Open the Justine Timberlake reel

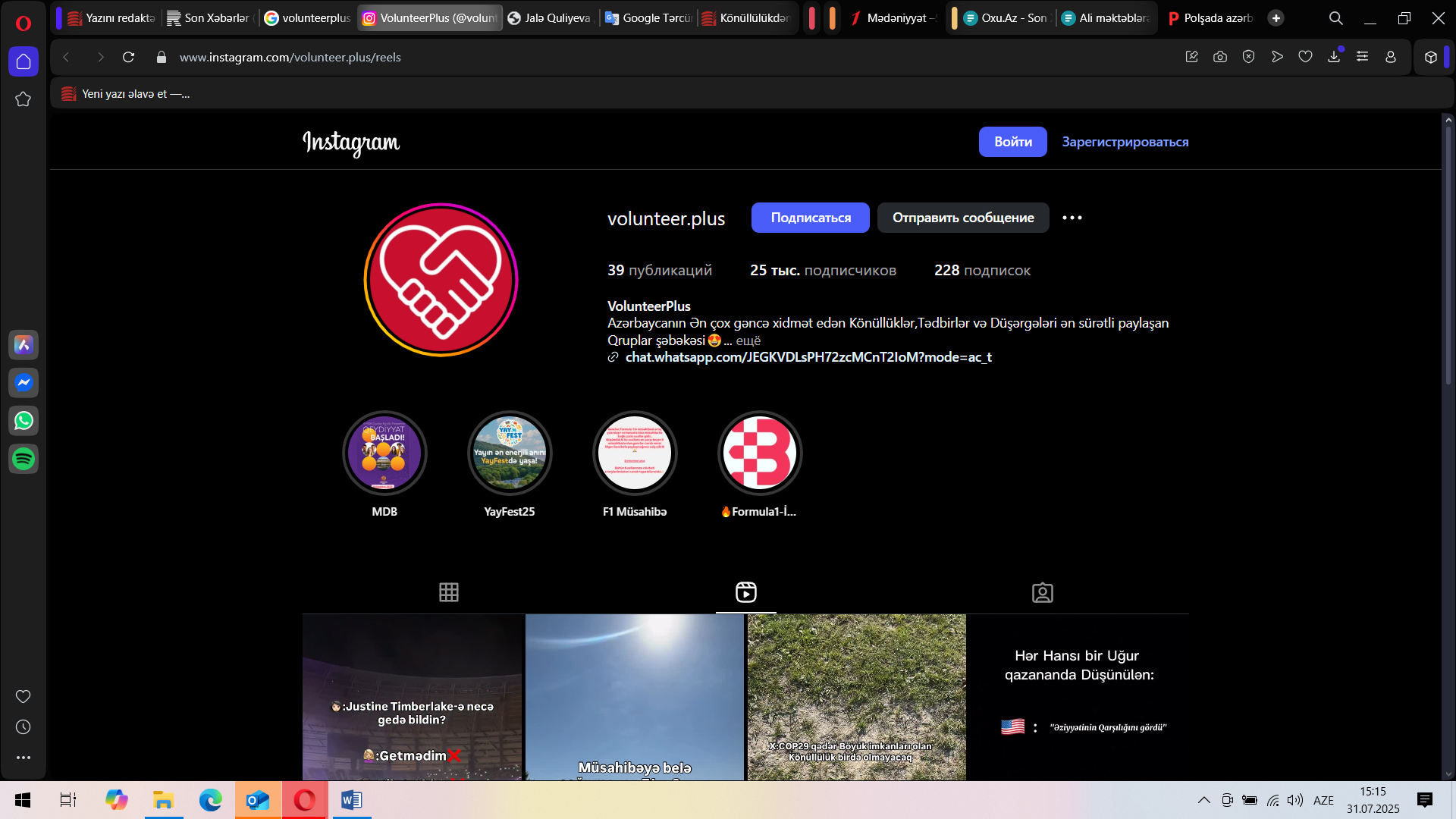413,697
